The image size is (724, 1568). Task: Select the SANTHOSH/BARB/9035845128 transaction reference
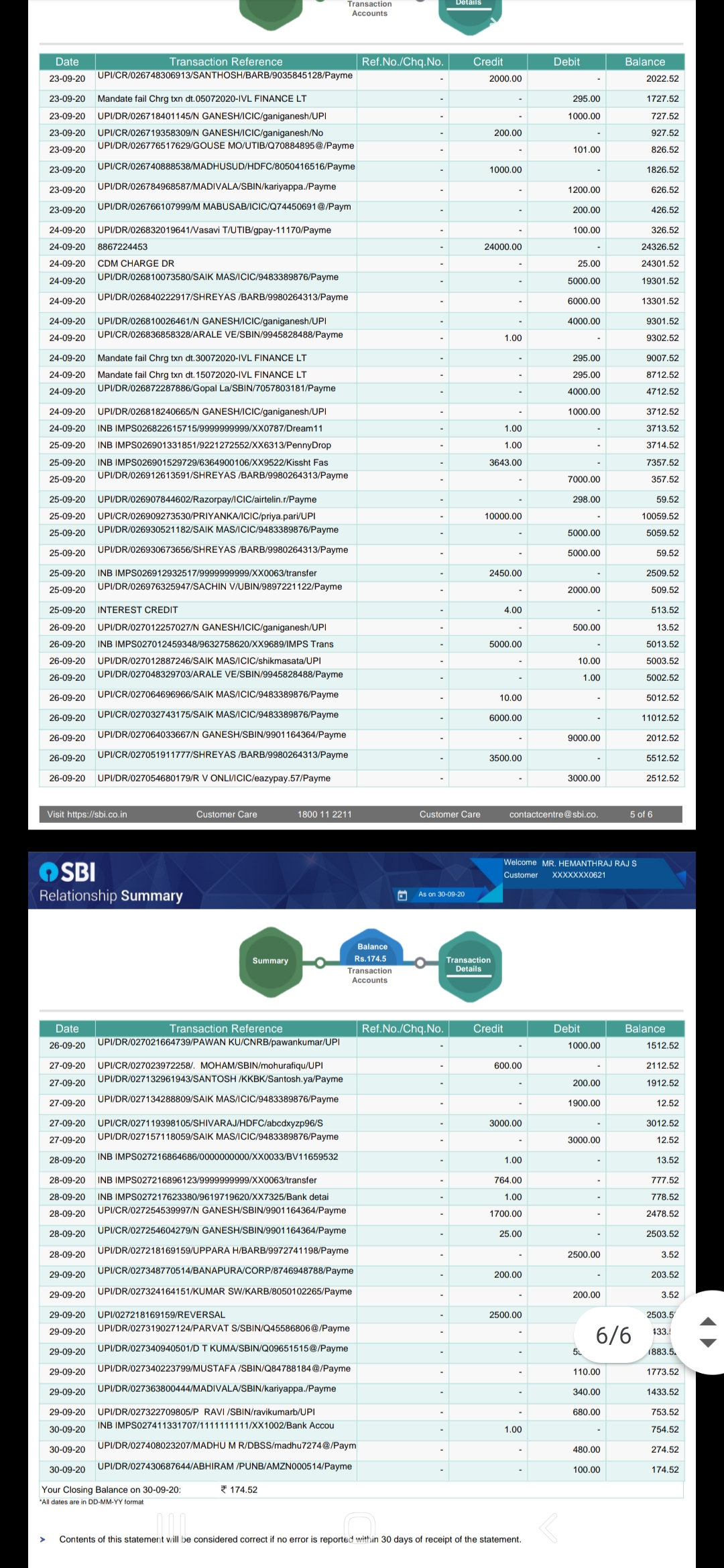[x=225, y=75]
